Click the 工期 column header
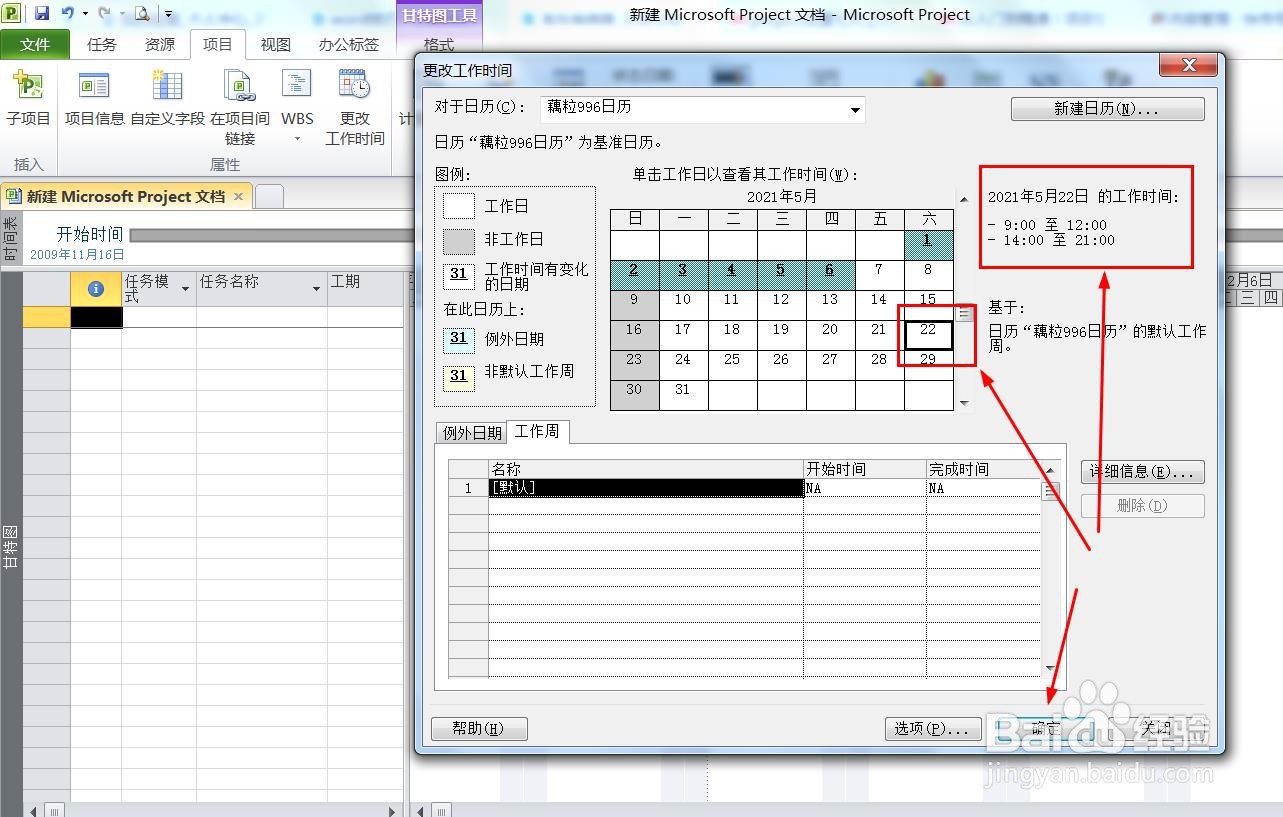 [365, 289]
